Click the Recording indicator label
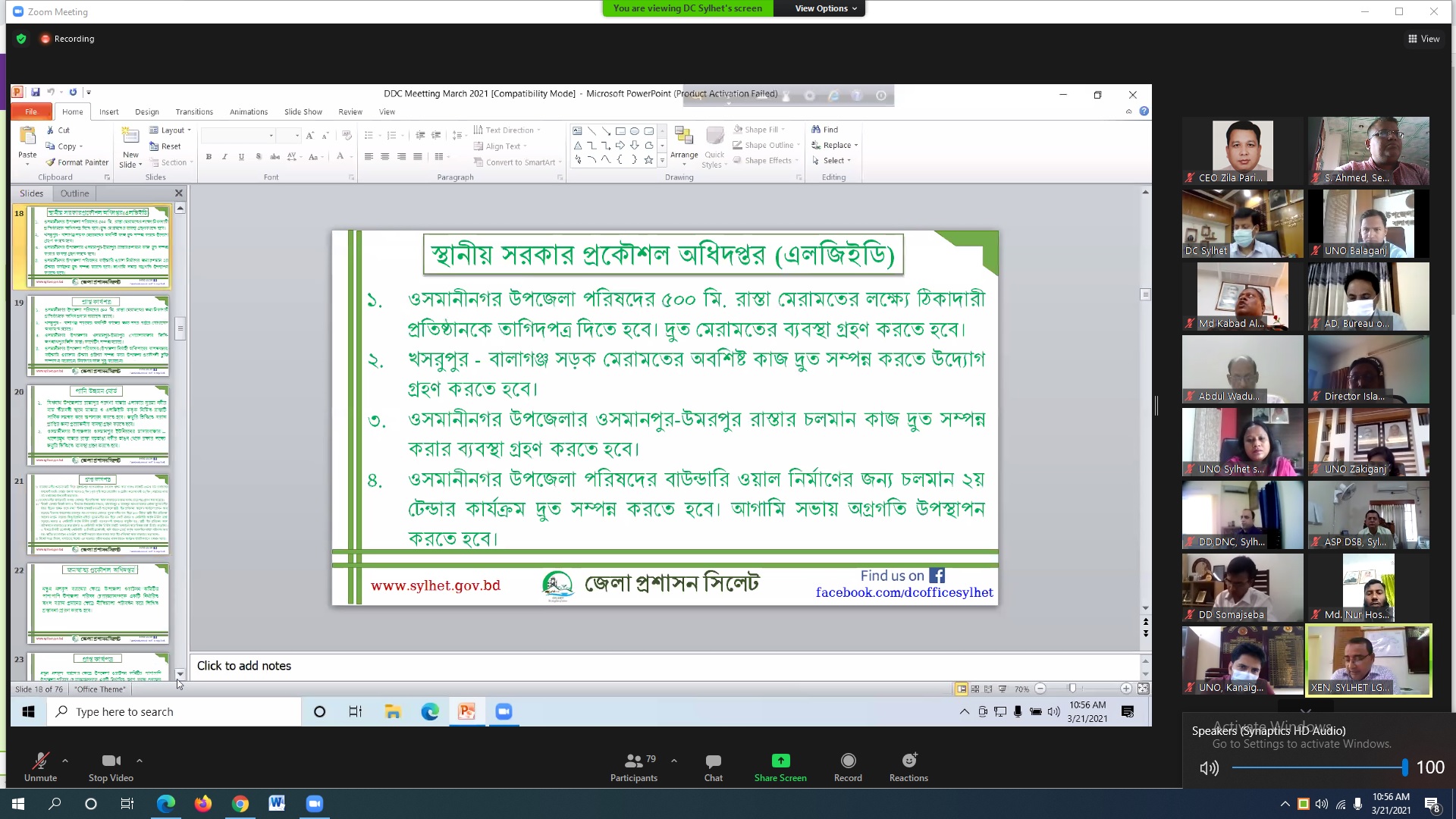This screenshot has height=819, width=1456. tap(74, 39)
